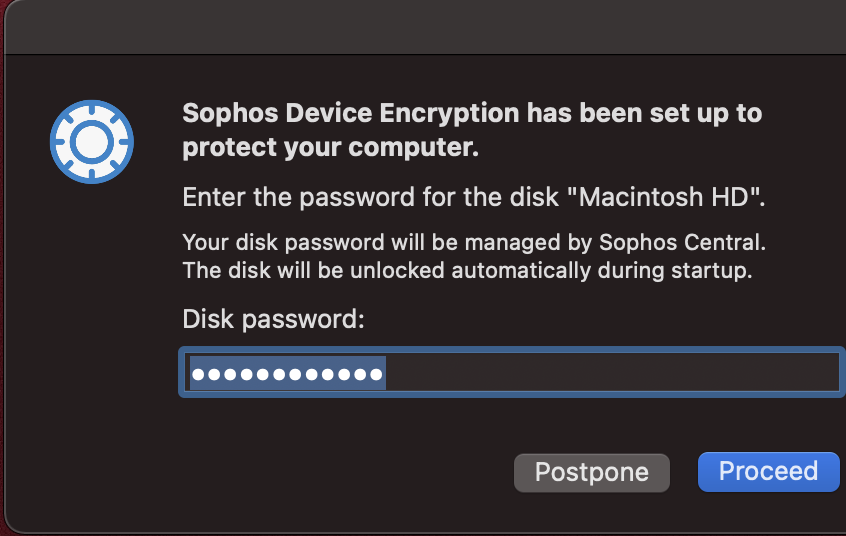Screen dimensions: 846x536
Task: Click the dialog's gray title bar
Action: point(426,27)
